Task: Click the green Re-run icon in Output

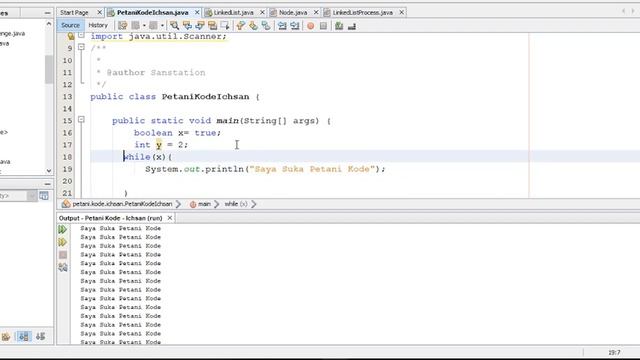Action: pyautogui.click(x=62, y=229)
